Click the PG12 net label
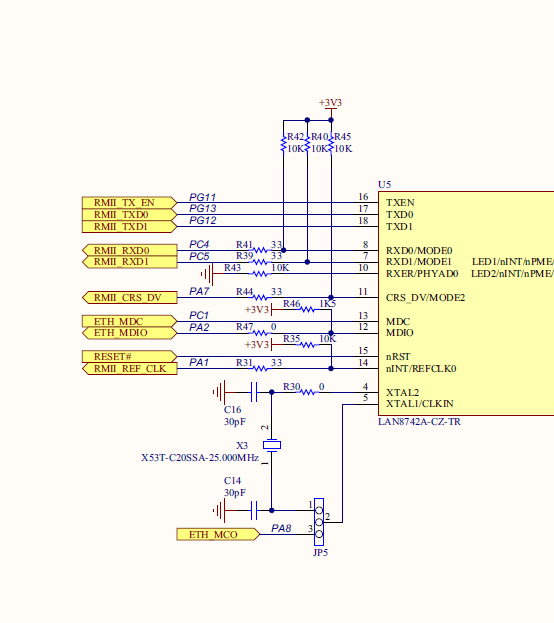 click(202, 221)
